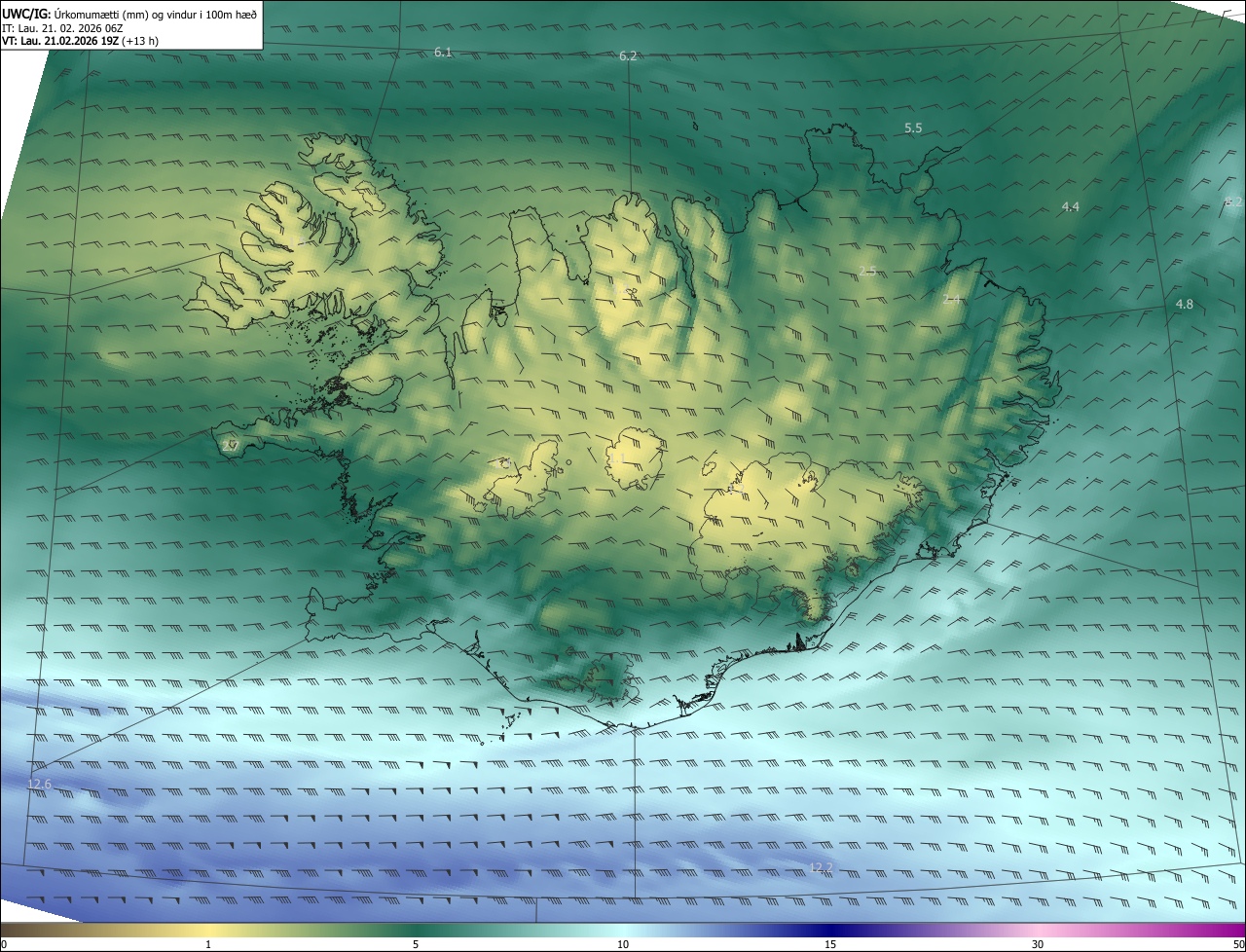The image size is (1246, 952).
Task: Click the 2.7 value label on Snæfellsnes peninsula
Action: 230,446
